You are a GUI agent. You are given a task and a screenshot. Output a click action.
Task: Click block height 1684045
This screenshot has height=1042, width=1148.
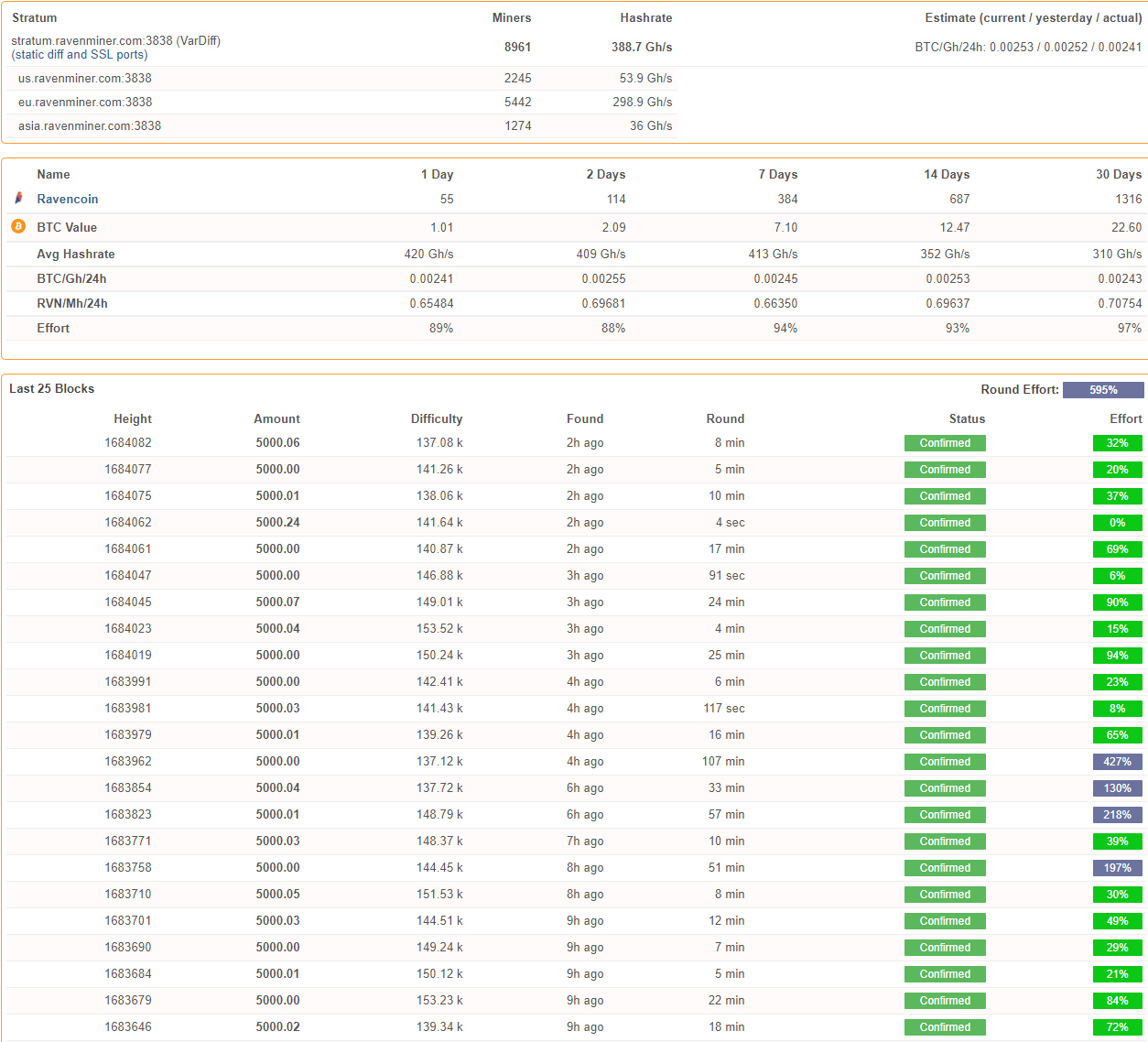click(x=128, y=602)
